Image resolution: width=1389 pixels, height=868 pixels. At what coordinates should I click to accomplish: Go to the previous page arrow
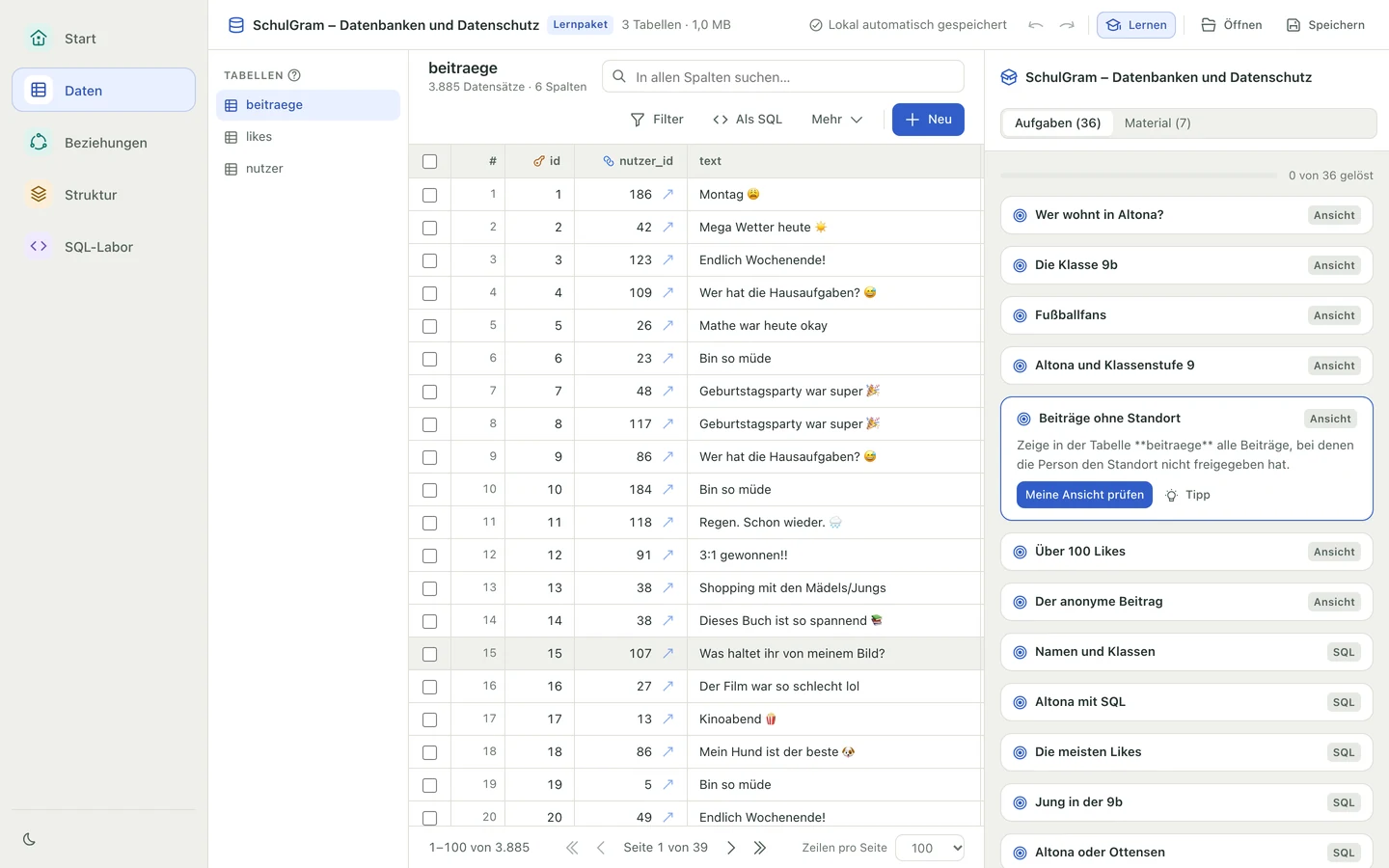coord(601,848)
